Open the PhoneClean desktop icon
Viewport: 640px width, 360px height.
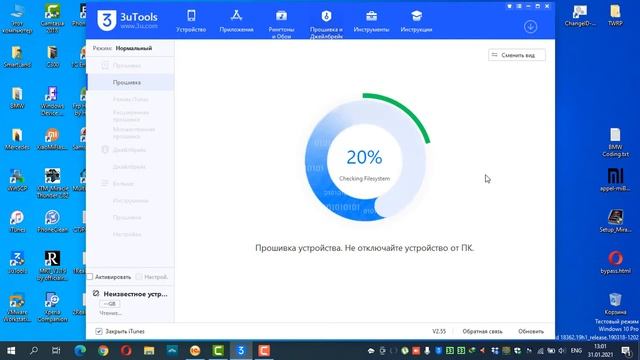coord(52,222)
